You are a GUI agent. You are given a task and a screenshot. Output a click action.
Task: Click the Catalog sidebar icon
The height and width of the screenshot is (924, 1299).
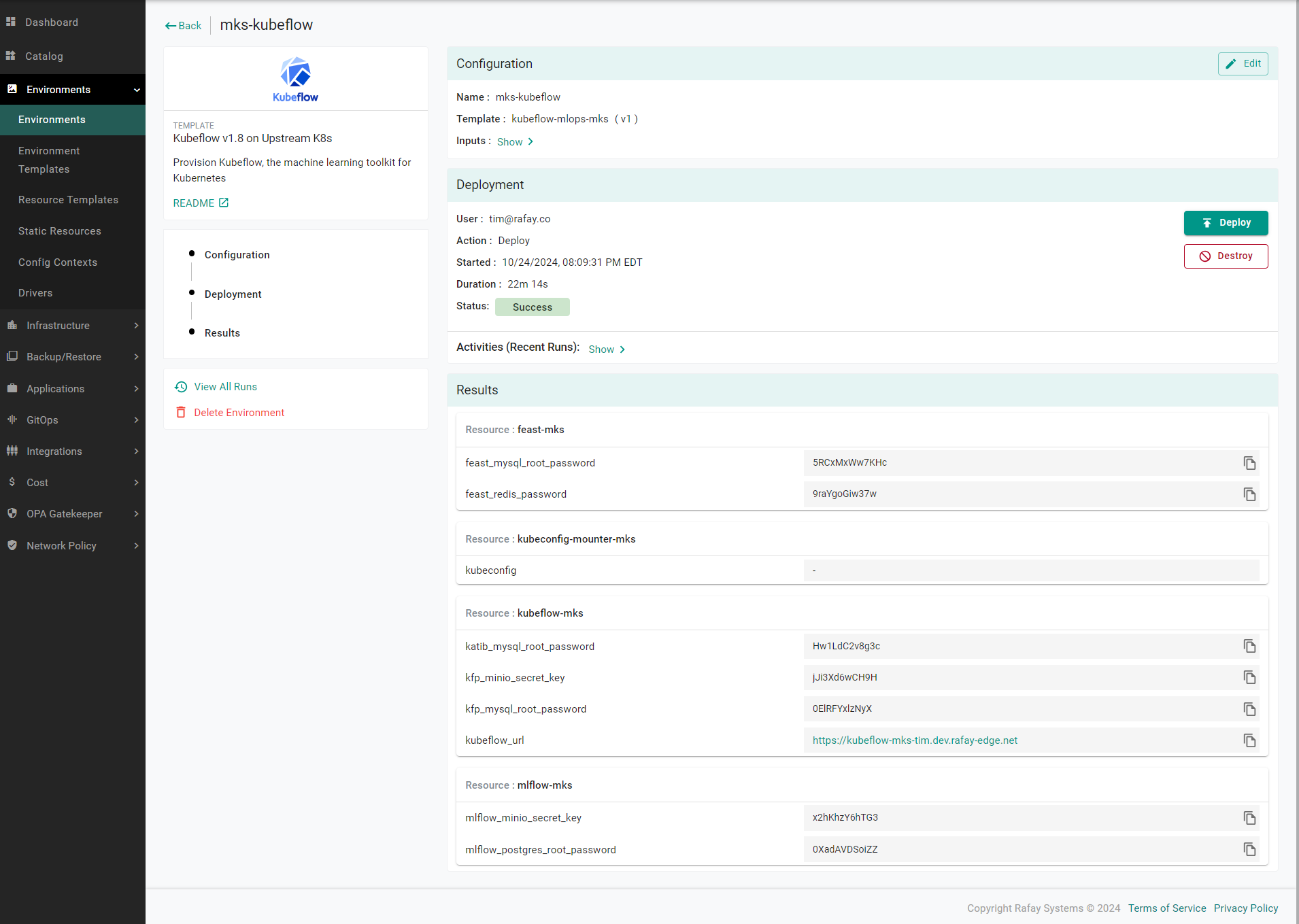[11, 56]
